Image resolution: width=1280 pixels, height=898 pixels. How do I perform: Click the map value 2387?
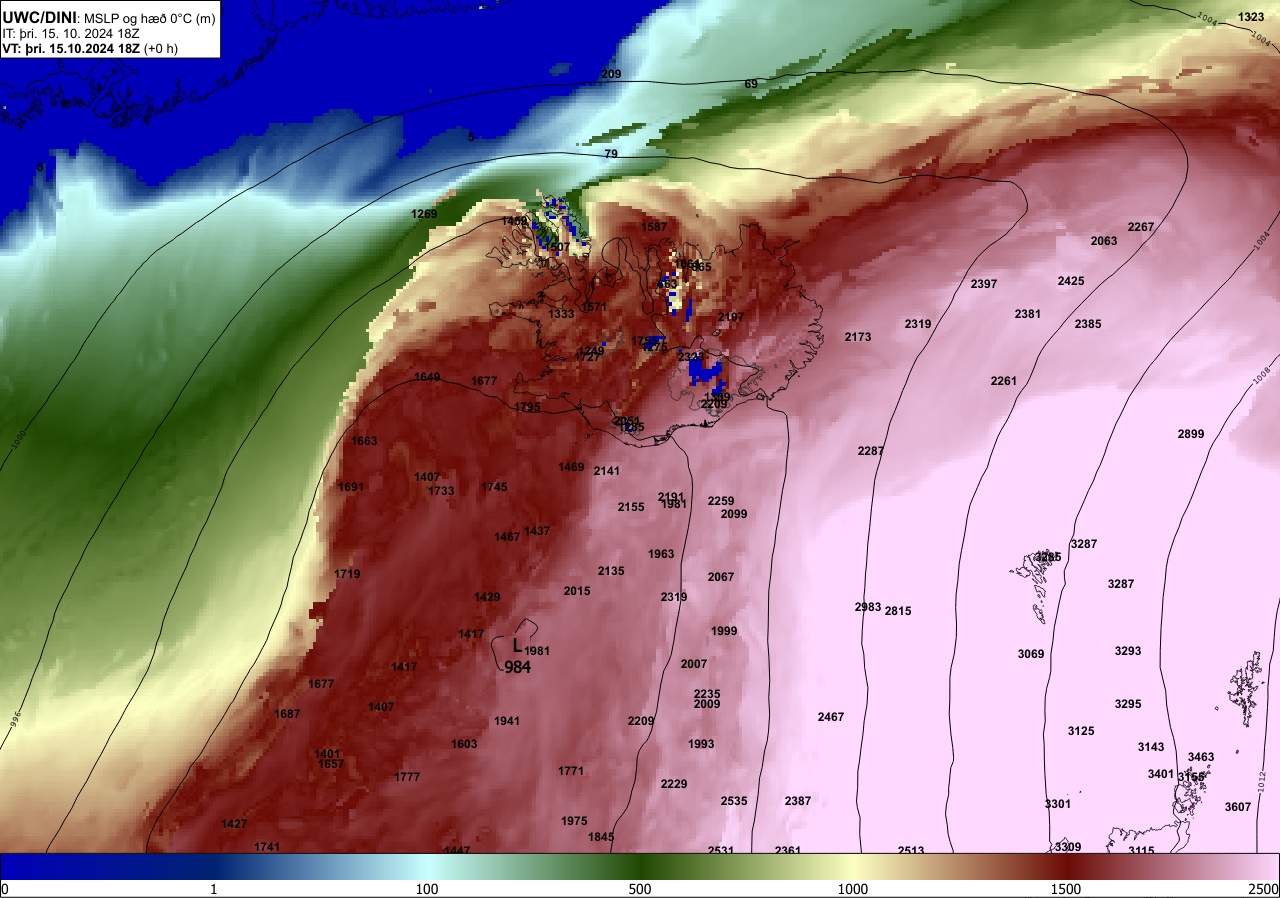(x=798, y=801)
